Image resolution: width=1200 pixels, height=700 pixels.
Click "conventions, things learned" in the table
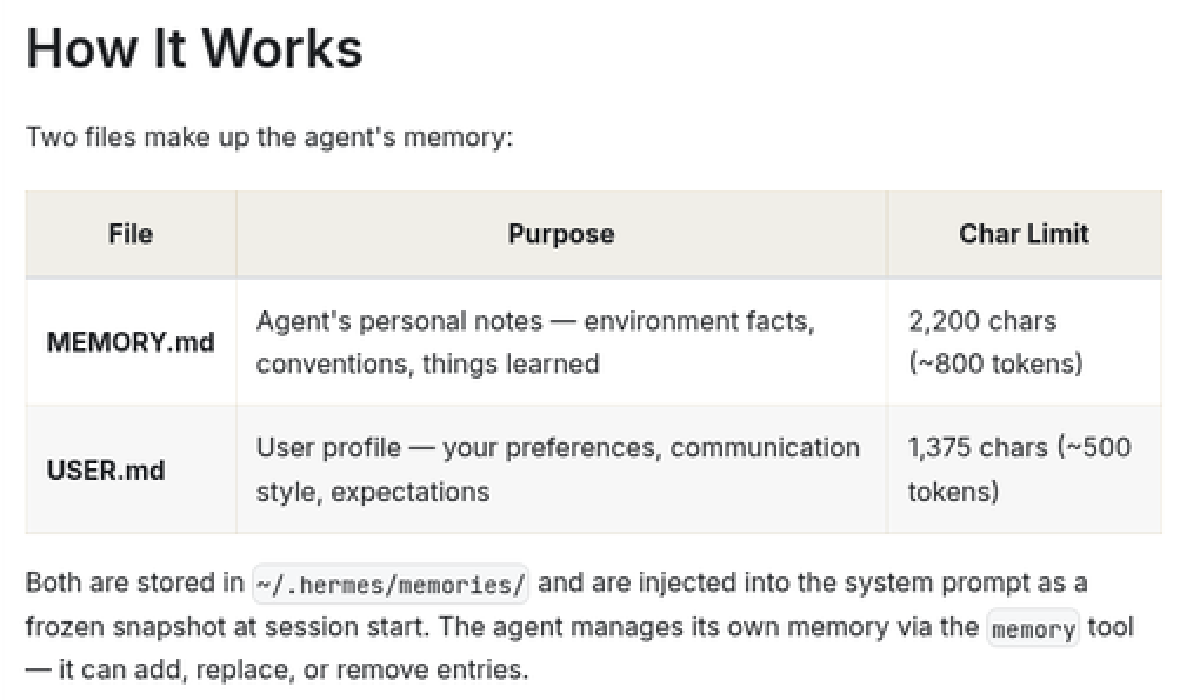[427, 363]
